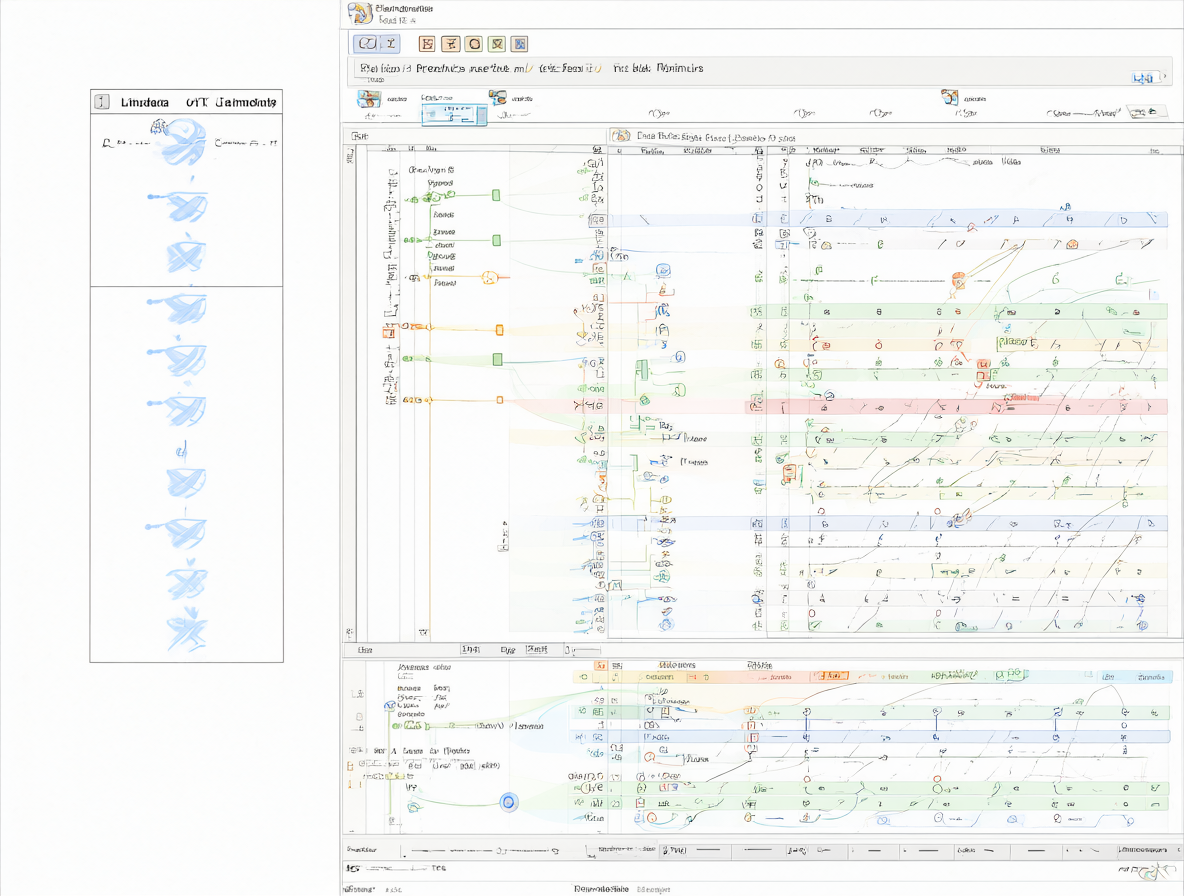Expand the small chevron at the gray bar's right end
The width and height of the screenshot is (1184, 896).
(x=1164, y=76)
